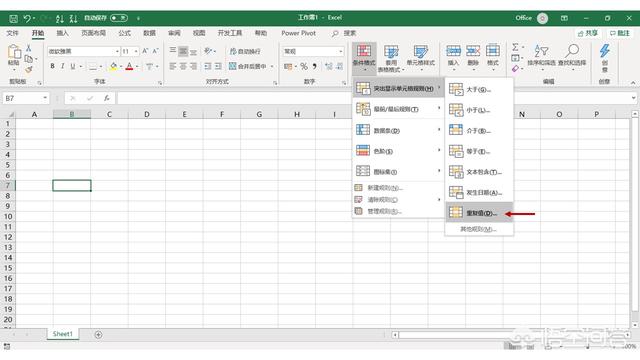Select Greater Than (大于) rule
The width and height of the screenshot is (640, 360).
[479, 89]
